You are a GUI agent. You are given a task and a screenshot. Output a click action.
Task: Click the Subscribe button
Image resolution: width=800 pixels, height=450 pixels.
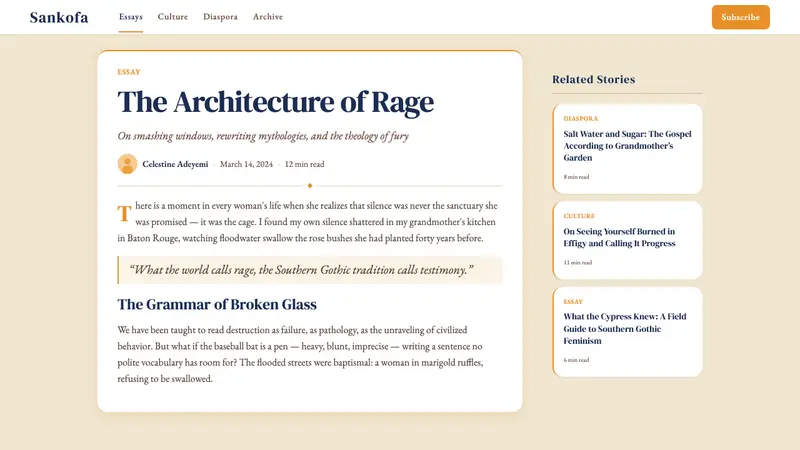click(x=740, y=17)
